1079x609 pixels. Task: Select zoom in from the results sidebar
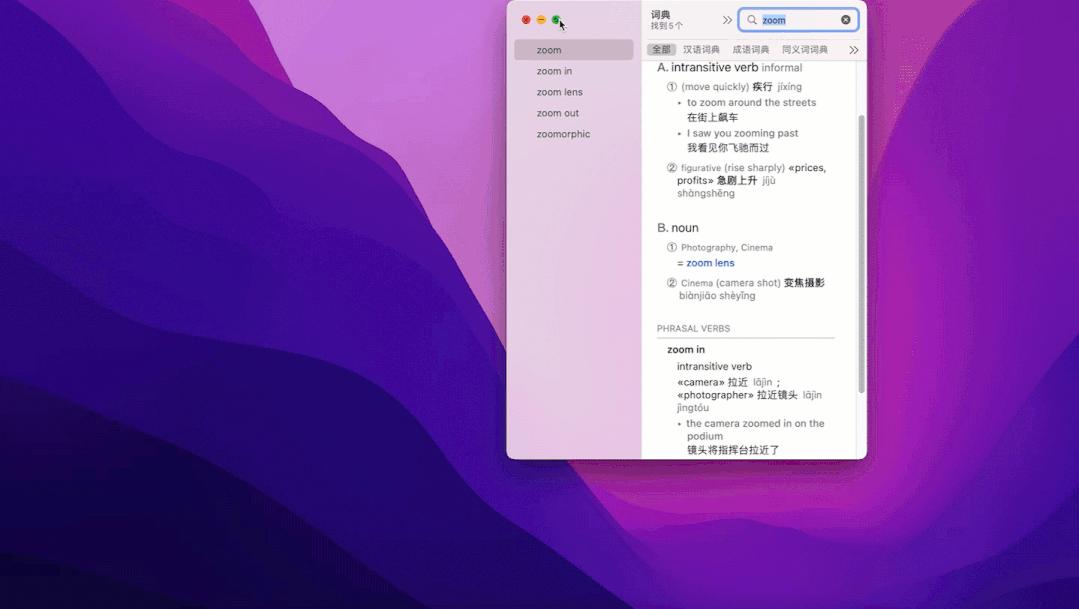(x=556, y=70)
